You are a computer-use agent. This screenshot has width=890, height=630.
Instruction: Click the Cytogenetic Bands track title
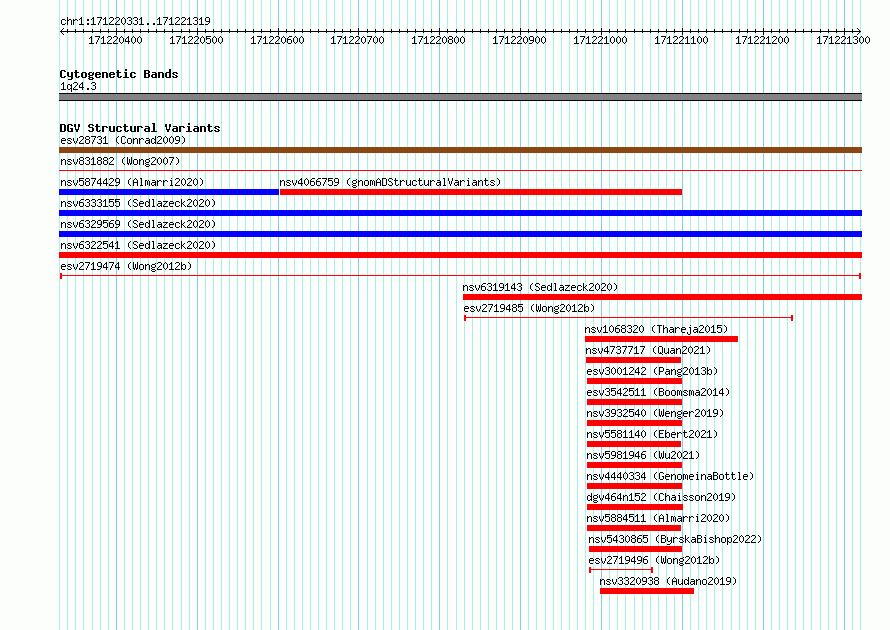[119, 74]
